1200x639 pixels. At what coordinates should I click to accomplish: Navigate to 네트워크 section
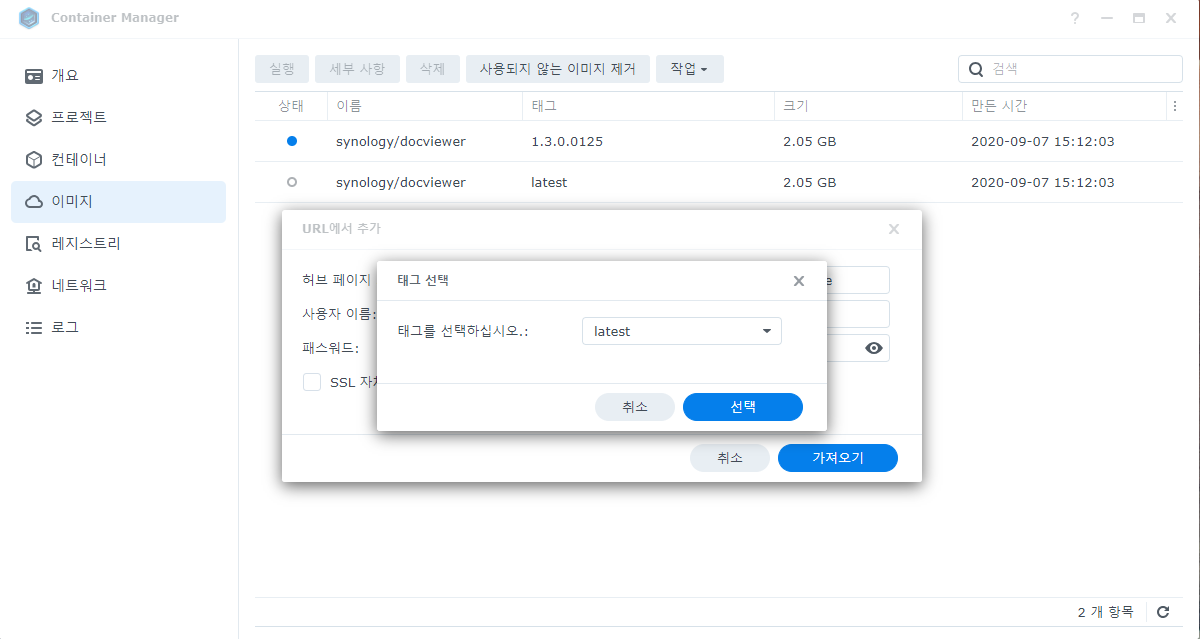point(118,286)
